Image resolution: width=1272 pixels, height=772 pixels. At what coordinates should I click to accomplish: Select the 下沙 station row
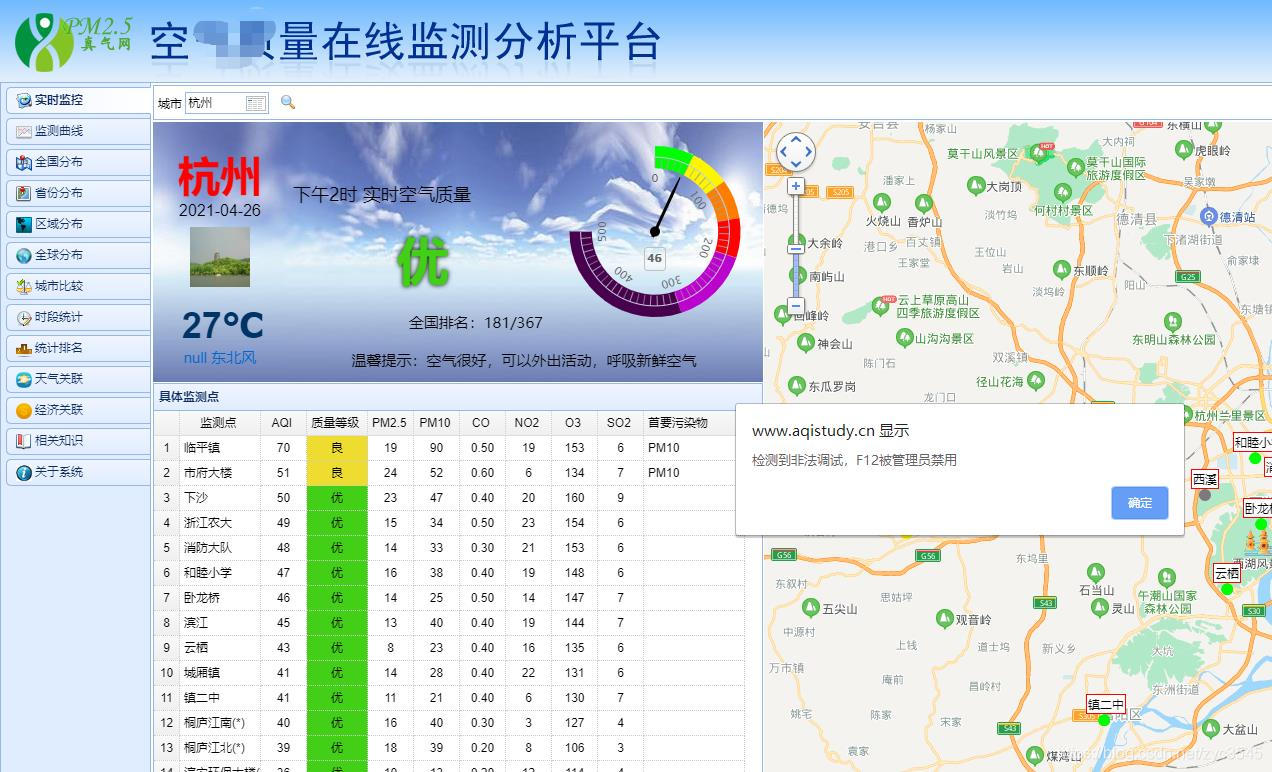[450, 498]
